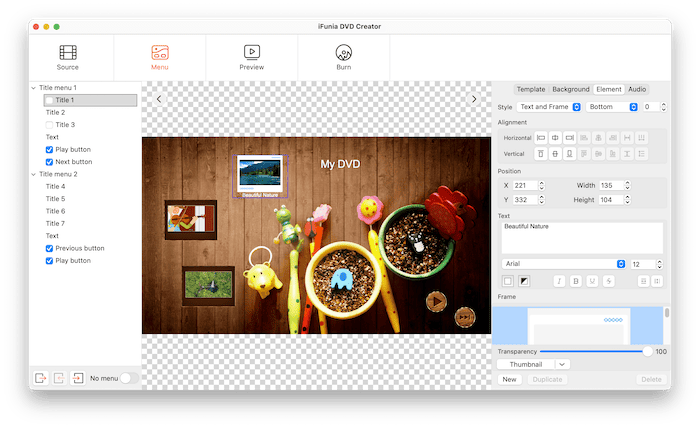Click the Burn disc icon
Viewport: 700px width, 428px height.
click(343, 52)
